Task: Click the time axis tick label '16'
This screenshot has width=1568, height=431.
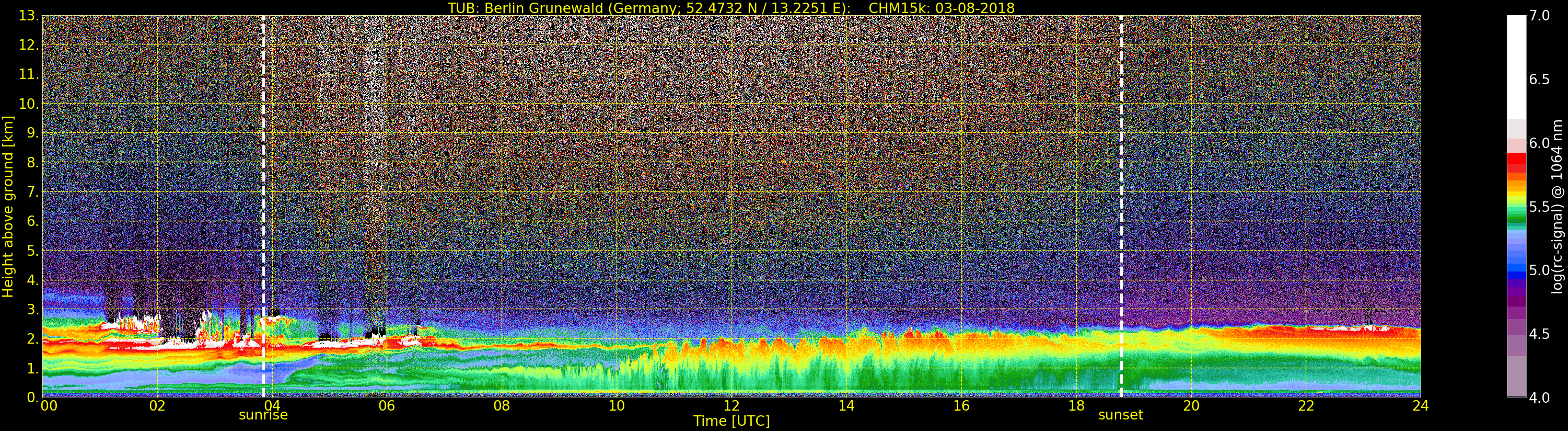Action: pos(961,406)
